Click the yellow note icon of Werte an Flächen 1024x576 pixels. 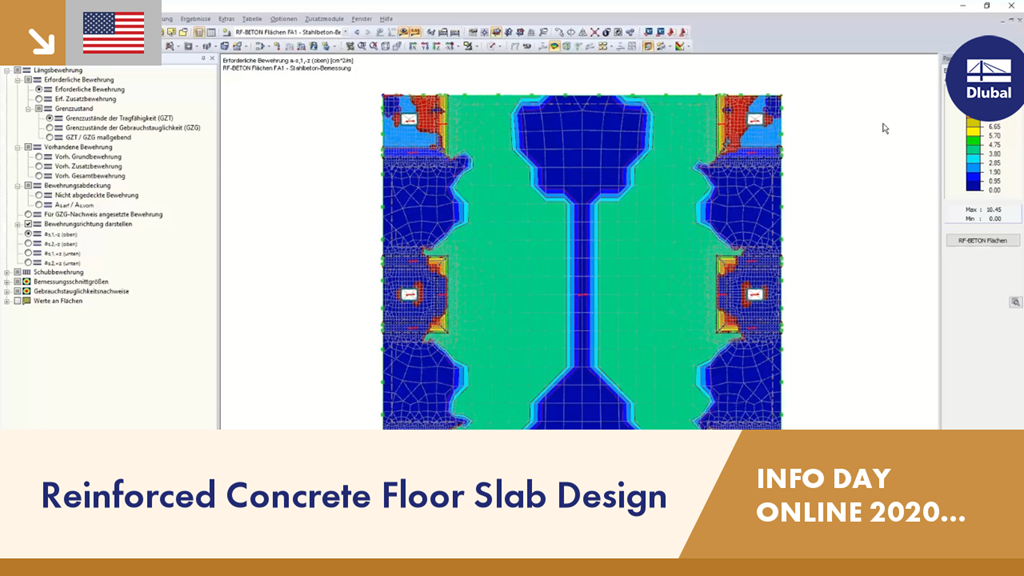pos(27,301)
